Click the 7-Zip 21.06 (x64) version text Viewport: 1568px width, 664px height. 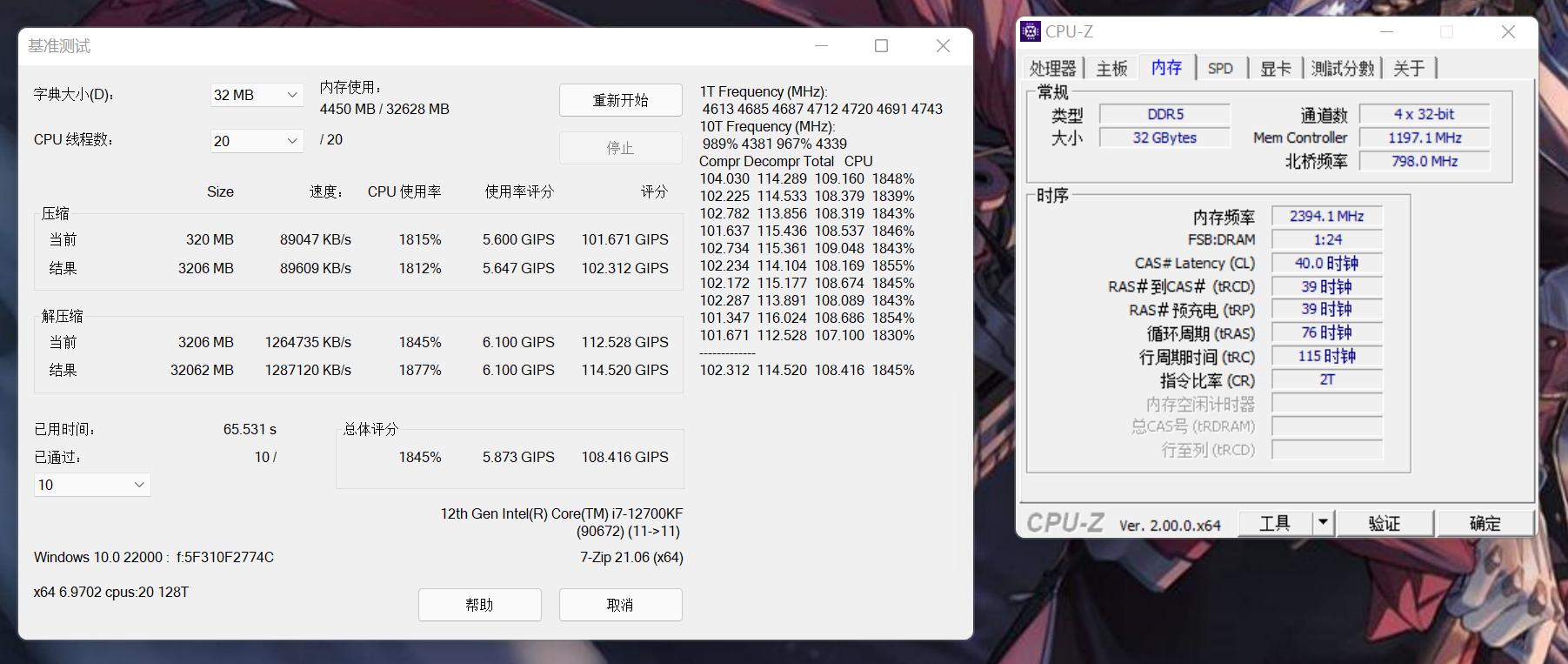tap(631, 557)
